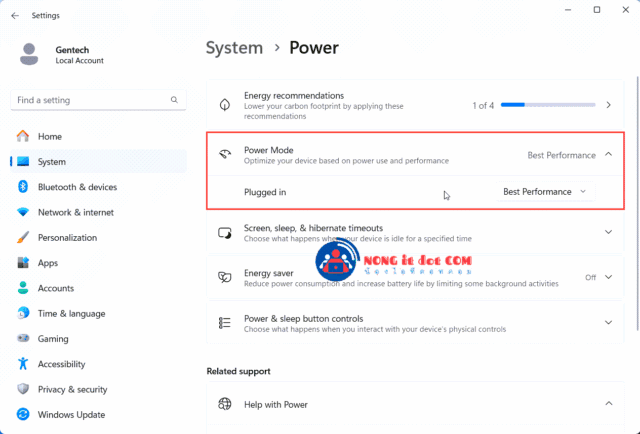
Task: Click the back arrow in Settings
Action: click(x=15, y=16)
